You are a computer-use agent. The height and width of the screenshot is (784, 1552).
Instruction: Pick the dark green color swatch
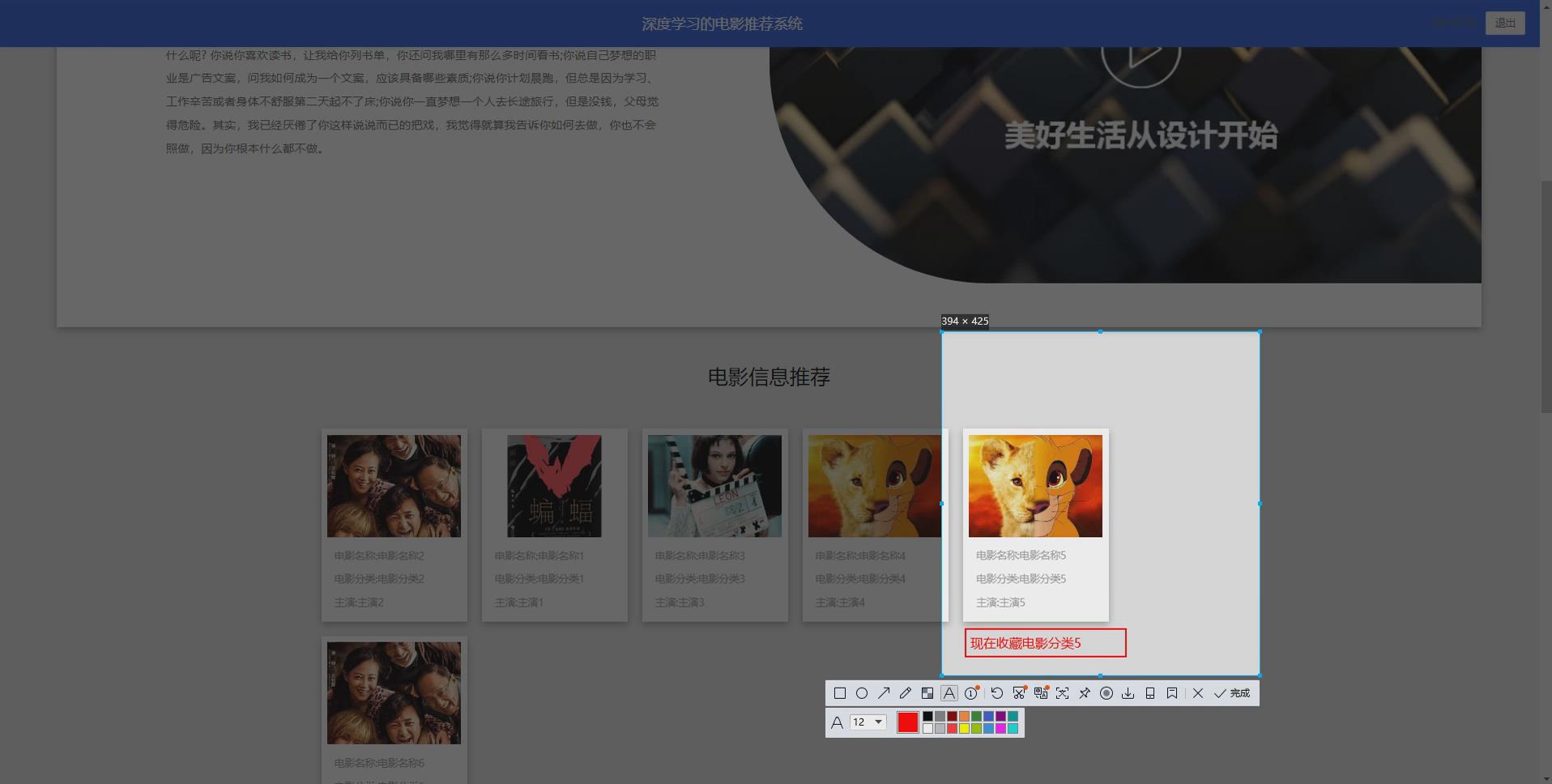tap(976, 716)
